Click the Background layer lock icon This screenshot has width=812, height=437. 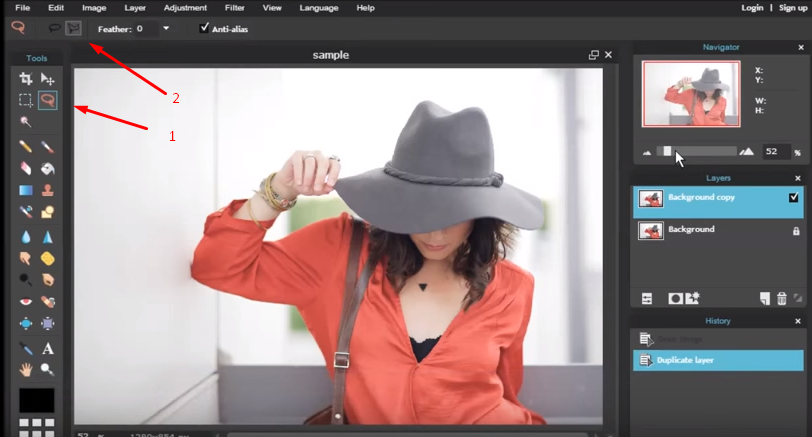click(x=796, y=231)
